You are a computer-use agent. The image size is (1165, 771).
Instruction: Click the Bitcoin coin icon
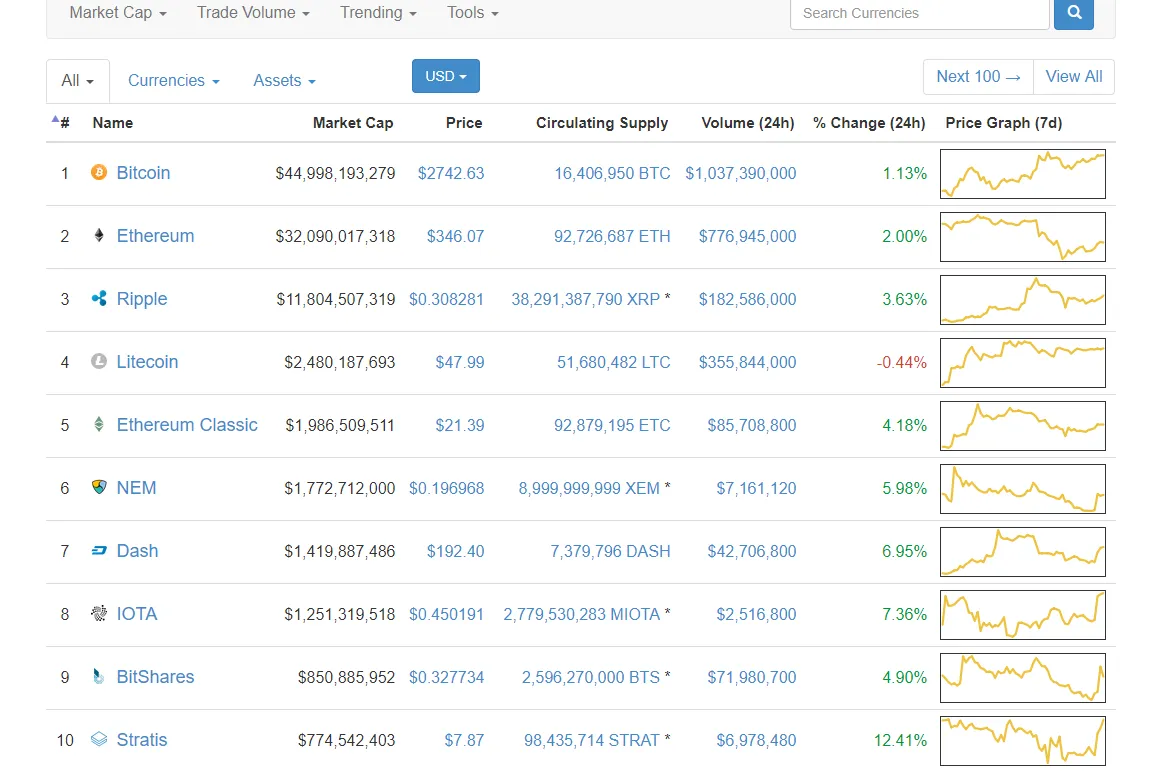pos(99,172)
